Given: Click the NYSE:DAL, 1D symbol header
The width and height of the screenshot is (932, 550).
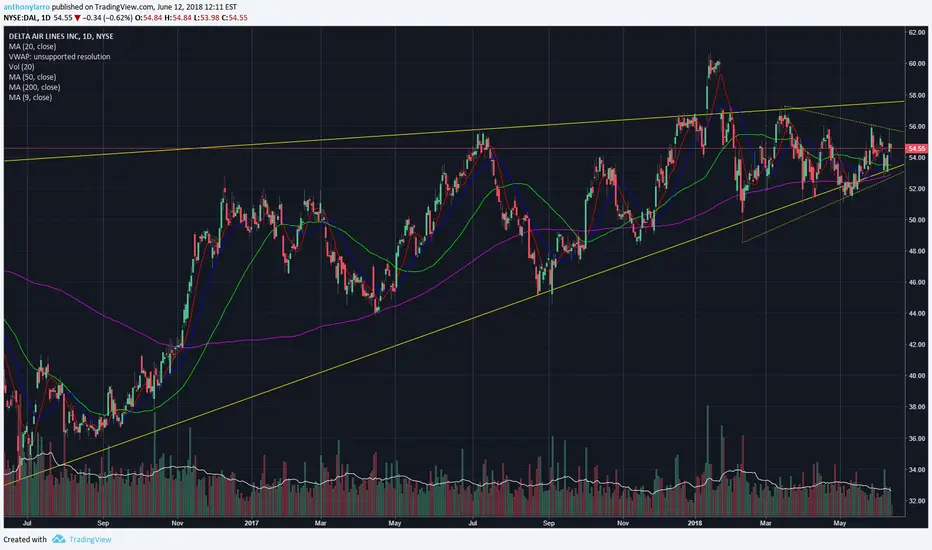Looking at the screenshot, I should 27,18.
